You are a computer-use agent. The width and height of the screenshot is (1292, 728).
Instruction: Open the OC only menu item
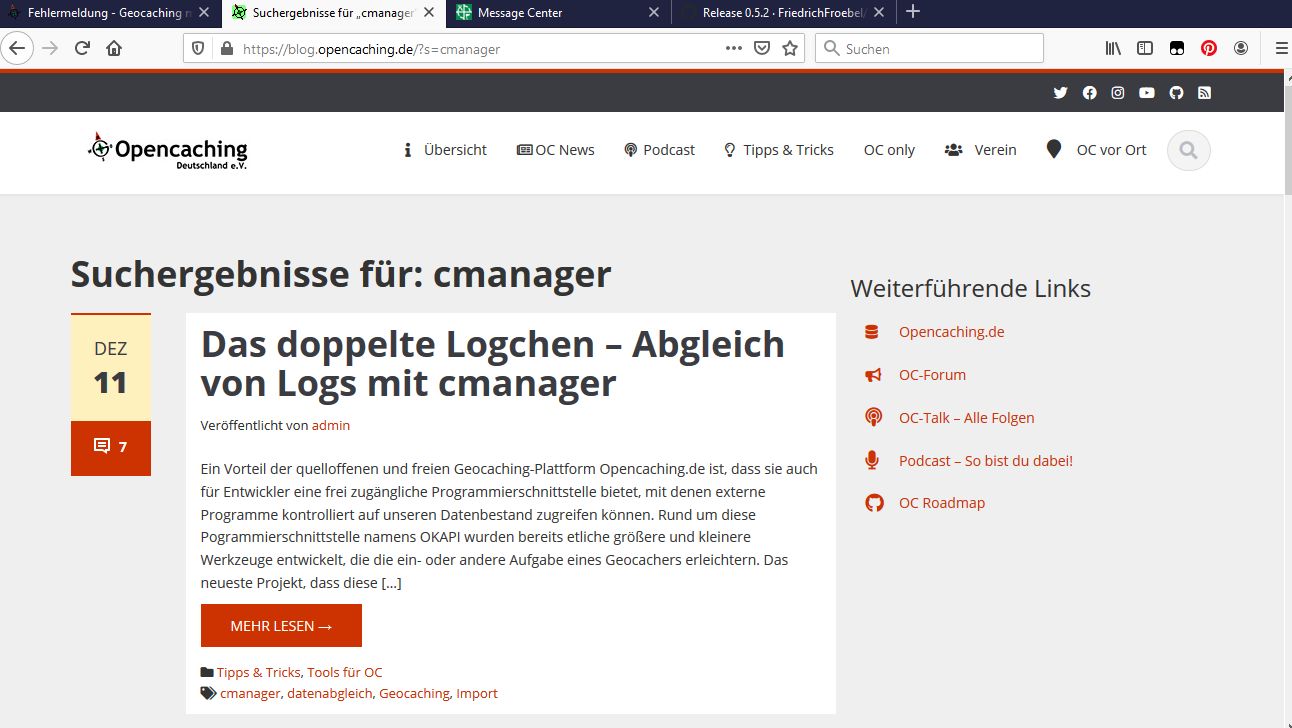[889, 150]
